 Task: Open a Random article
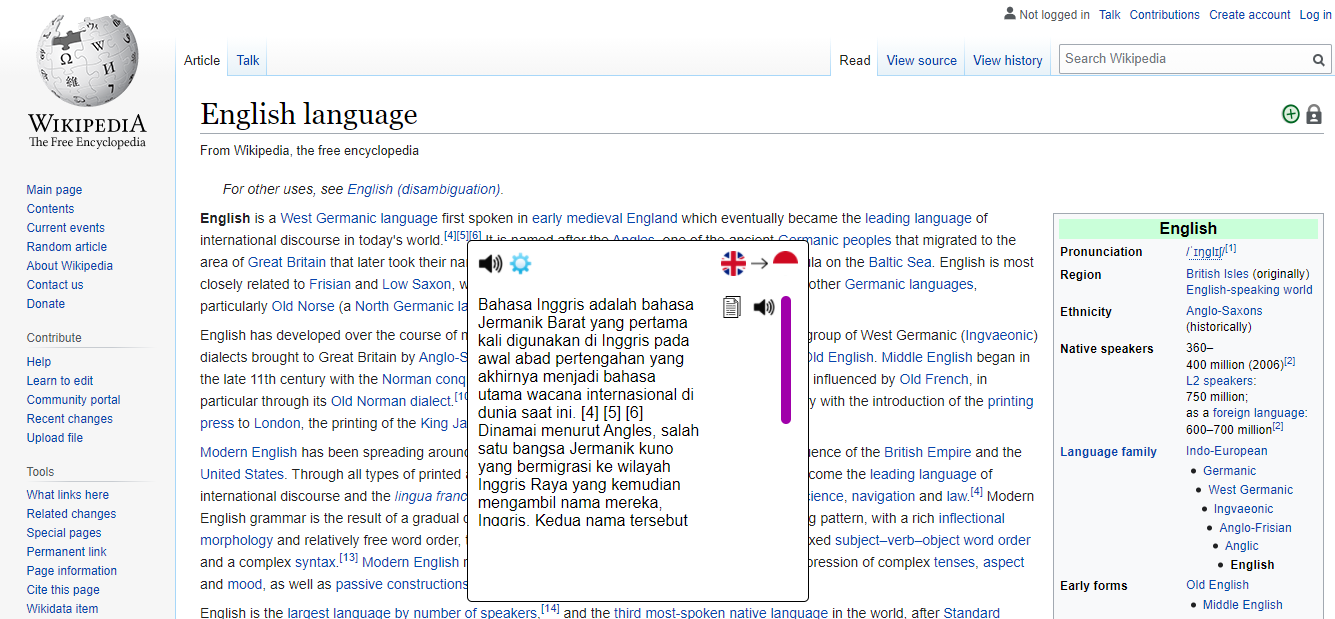point(67,247)
